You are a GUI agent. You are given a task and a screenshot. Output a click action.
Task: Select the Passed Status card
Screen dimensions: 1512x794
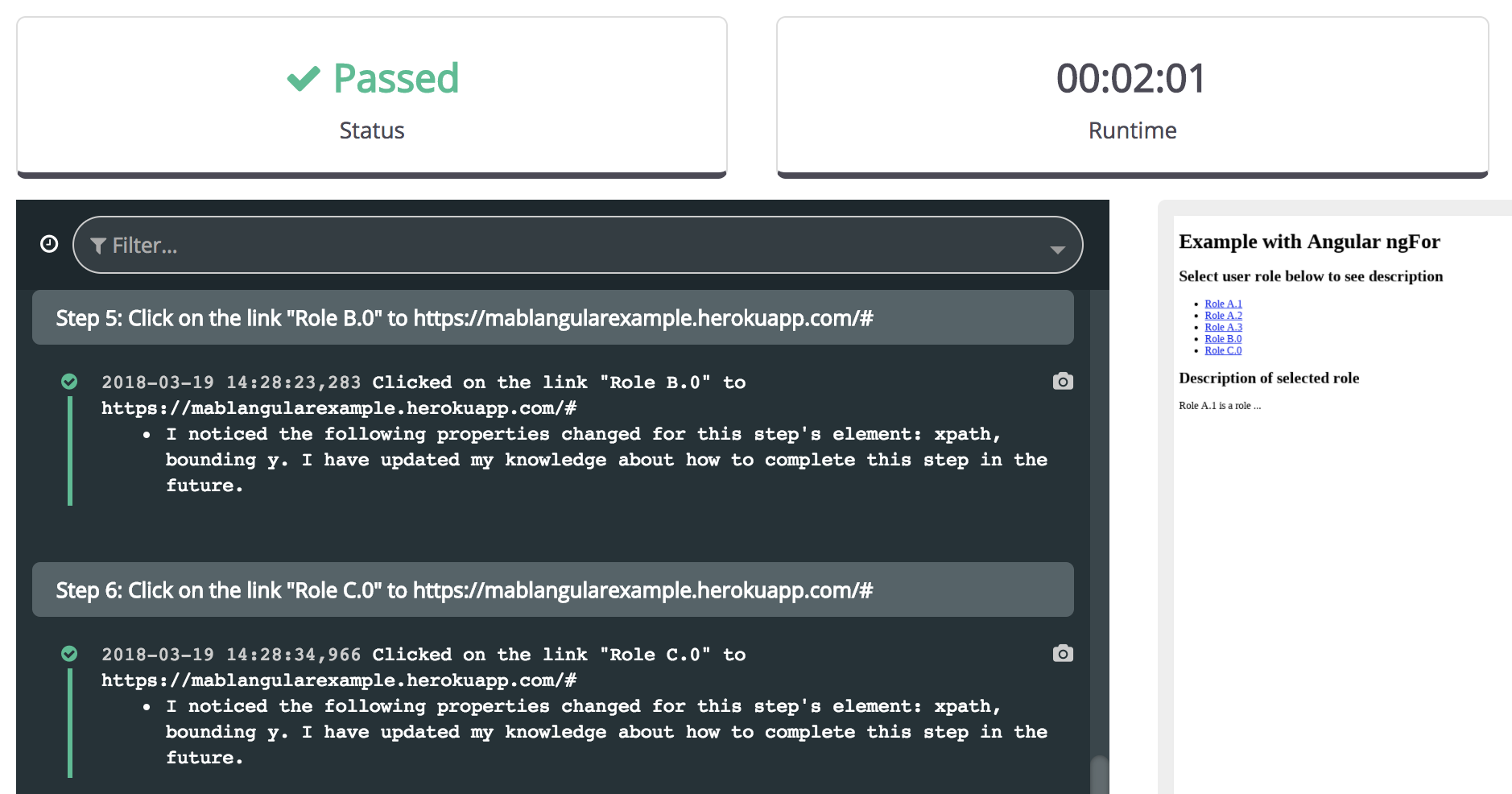[372, 97]
